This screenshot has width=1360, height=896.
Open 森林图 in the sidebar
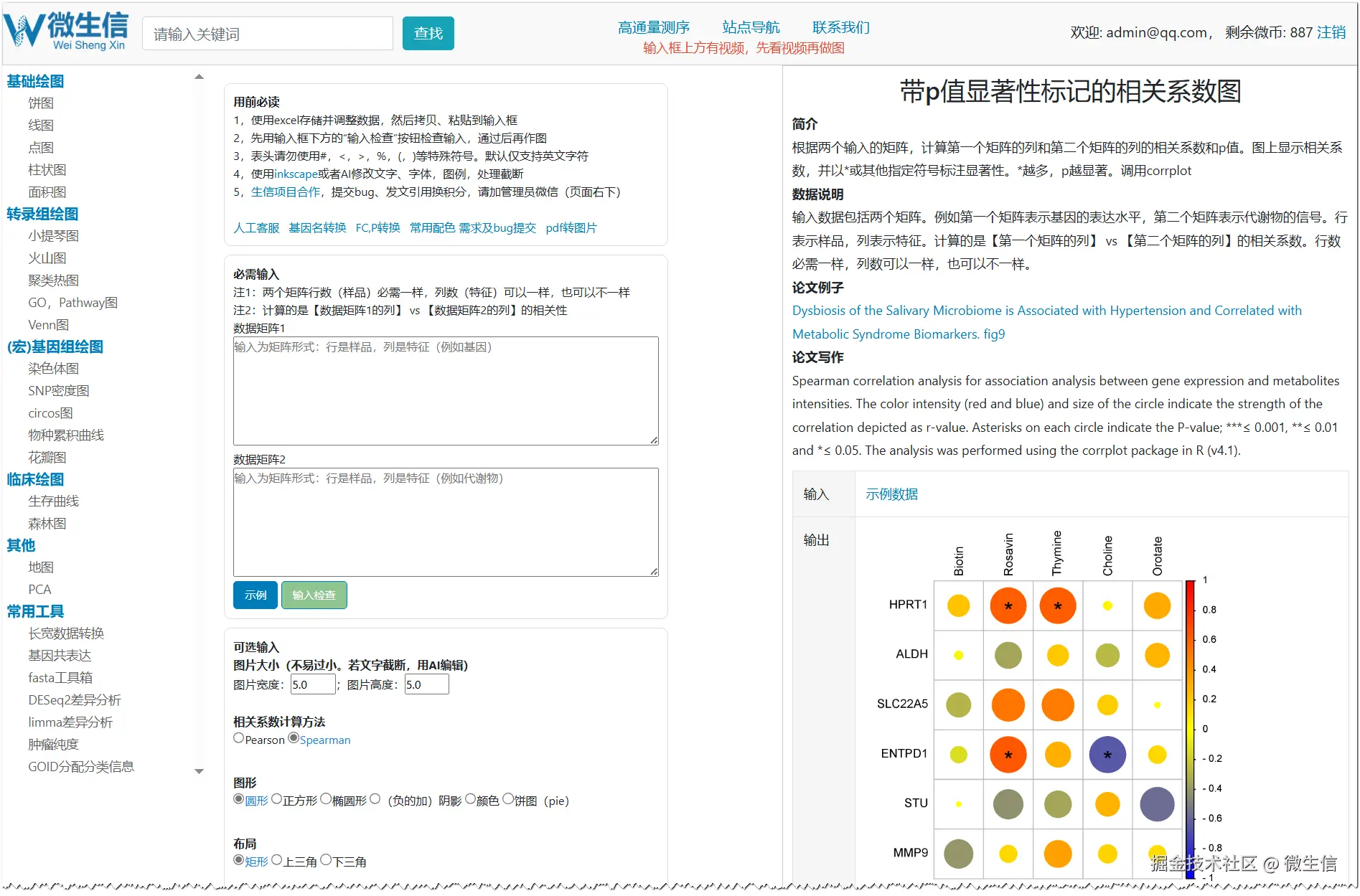47,524
